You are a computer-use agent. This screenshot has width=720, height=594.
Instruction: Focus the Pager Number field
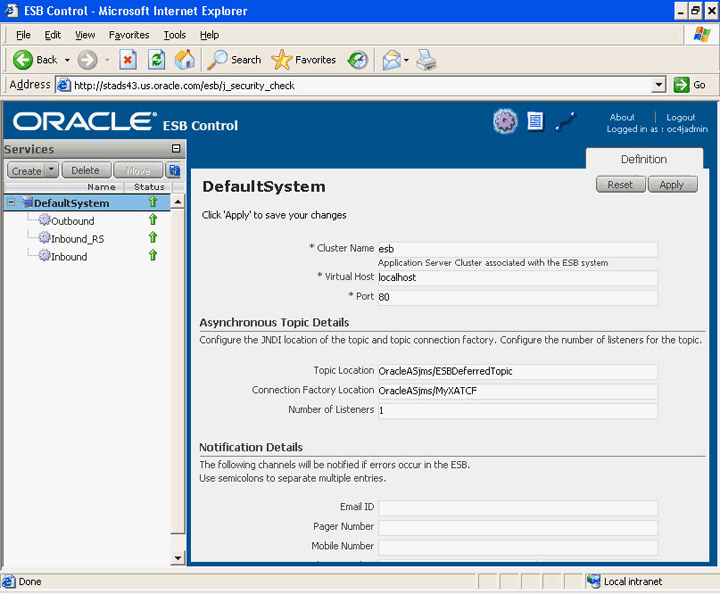518,527
